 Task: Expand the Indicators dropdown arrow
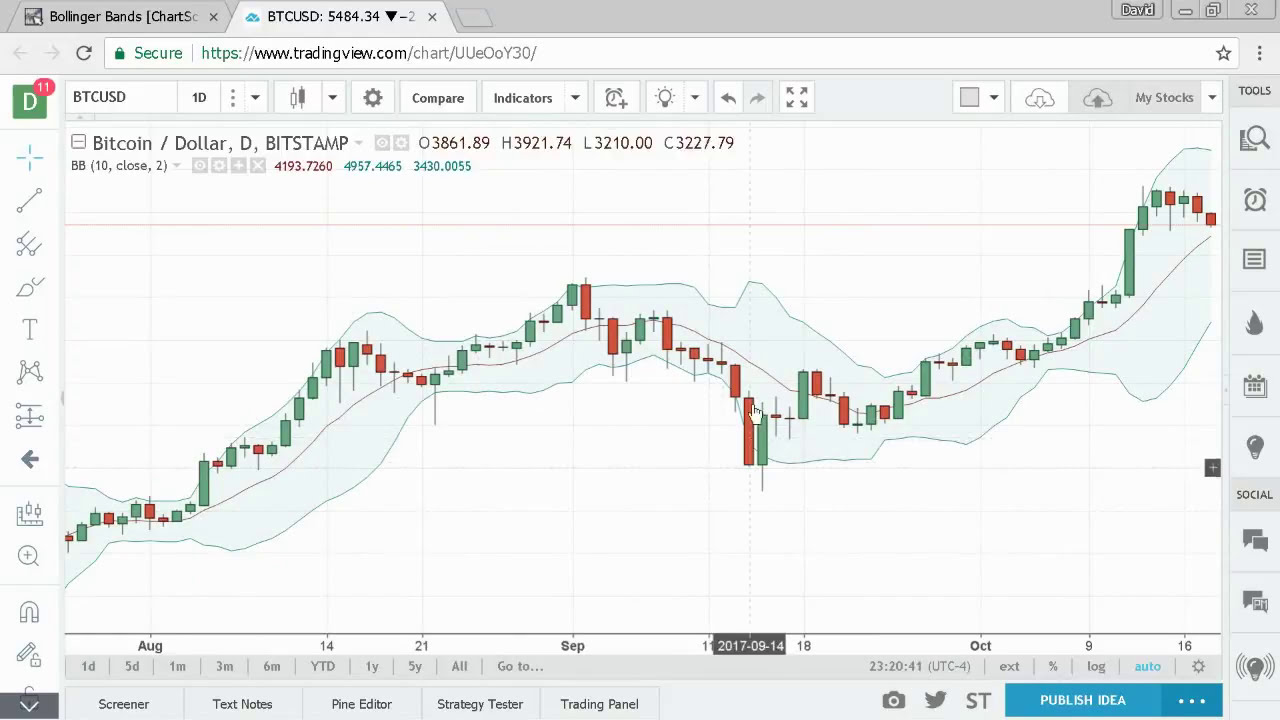click(x=575, y=97)
